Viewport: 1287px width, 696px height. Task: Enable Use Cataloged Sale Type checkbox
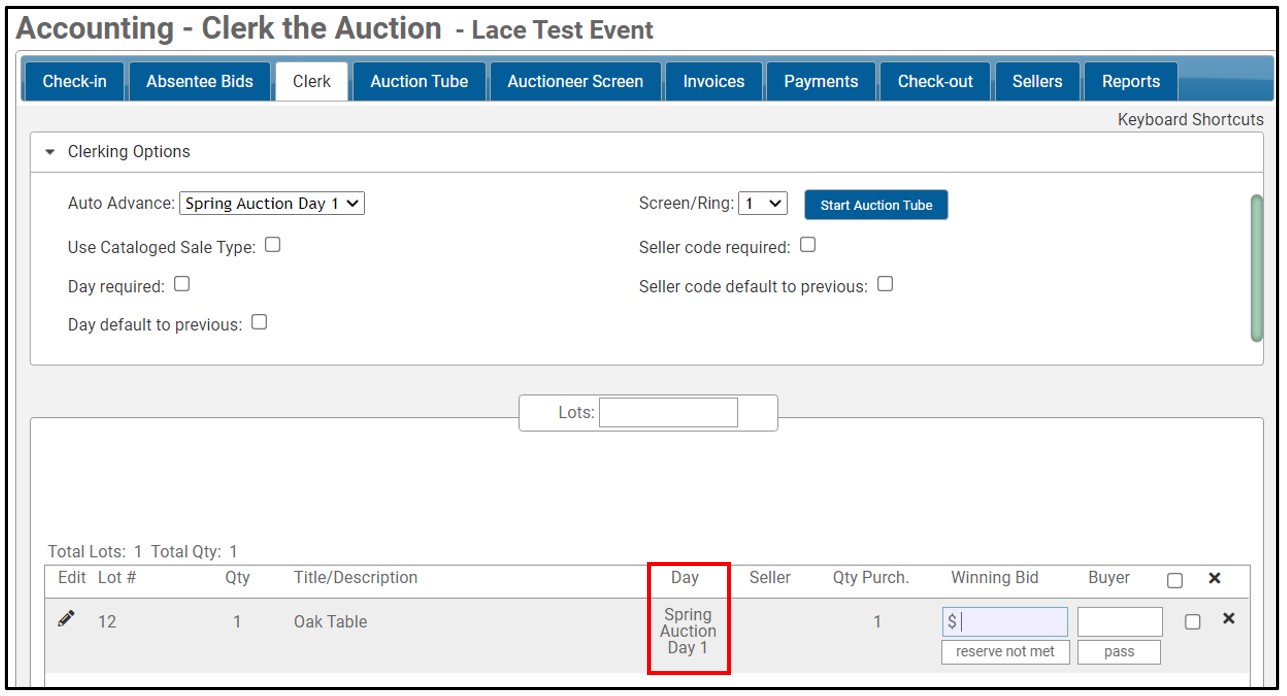[272, 245]
